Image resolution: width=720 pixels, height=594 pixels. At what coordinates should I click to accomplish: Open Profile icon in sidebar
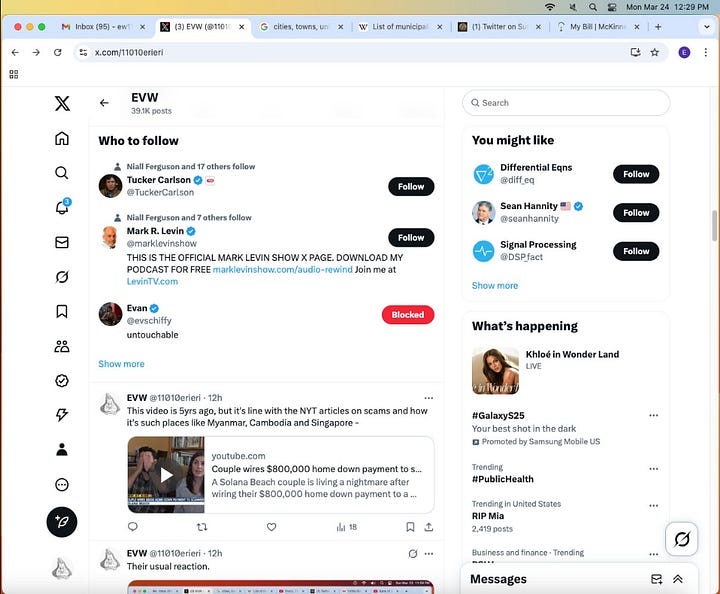pyautogui.click(x=62, y=450)
